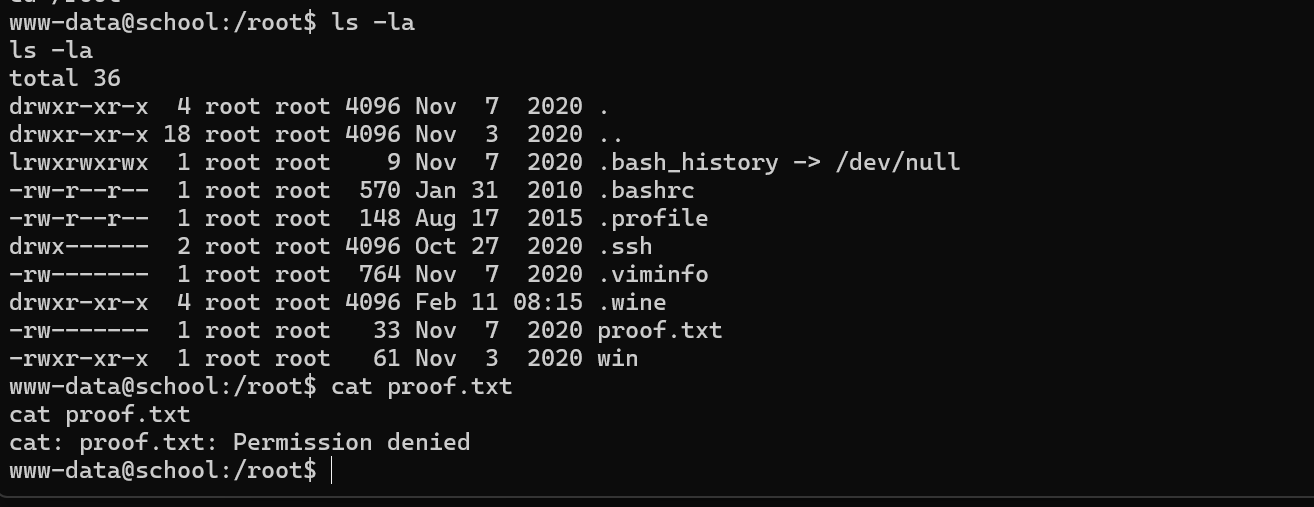Click the cursor at the last prompt
The width and height of the screenshot is (1314, 507).
click(x=331, y=470)
